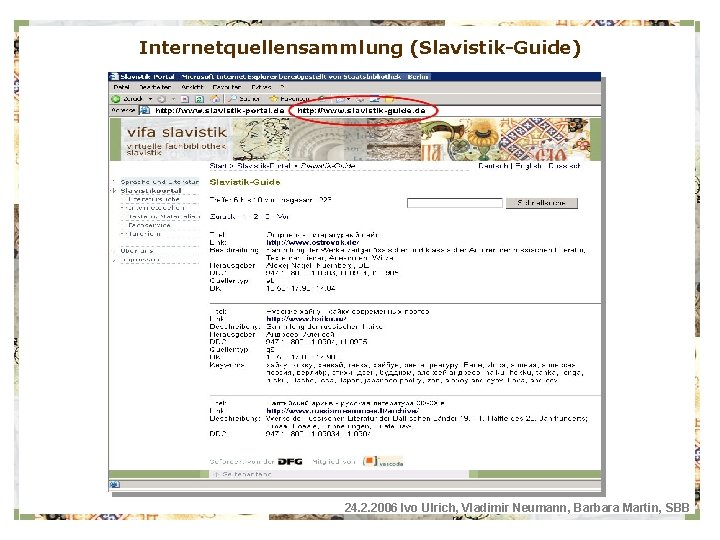Click the Vor next-page link
This screenshot has width=720, height=540.
click(x=283, y=216)
